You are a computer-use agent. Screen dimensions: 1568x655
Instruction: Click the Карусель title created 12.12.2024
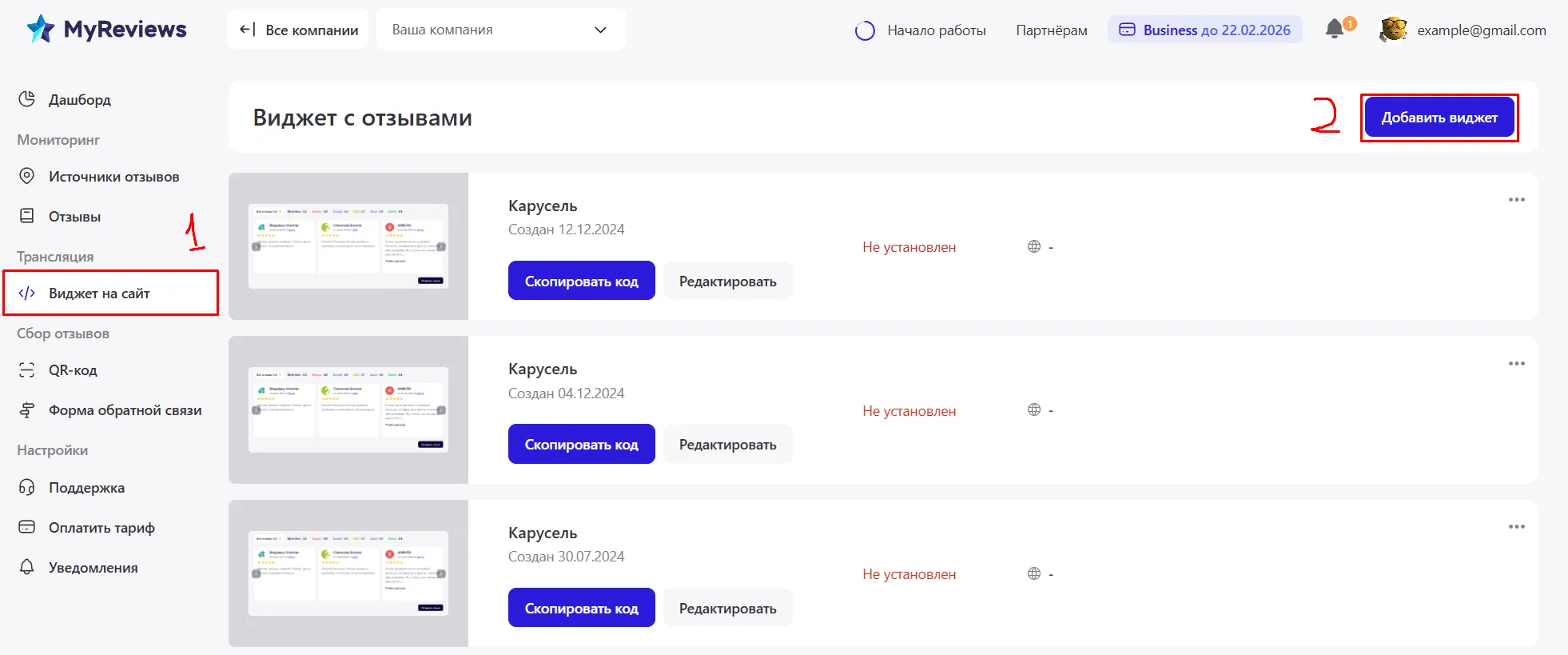[x=543, y=206]
